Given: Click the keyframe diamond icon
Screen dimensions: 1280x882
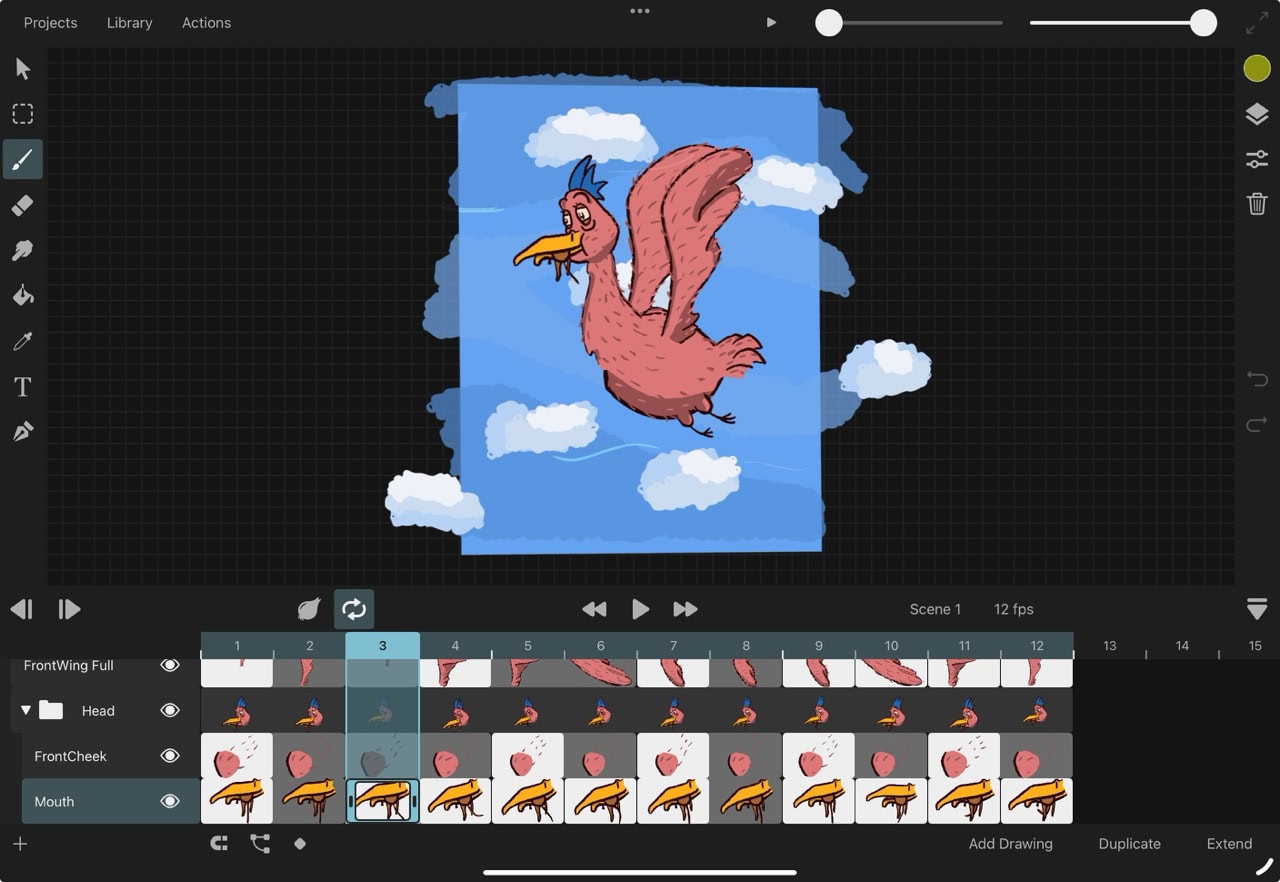Looking at the screenshot, I should pos(300,844).
